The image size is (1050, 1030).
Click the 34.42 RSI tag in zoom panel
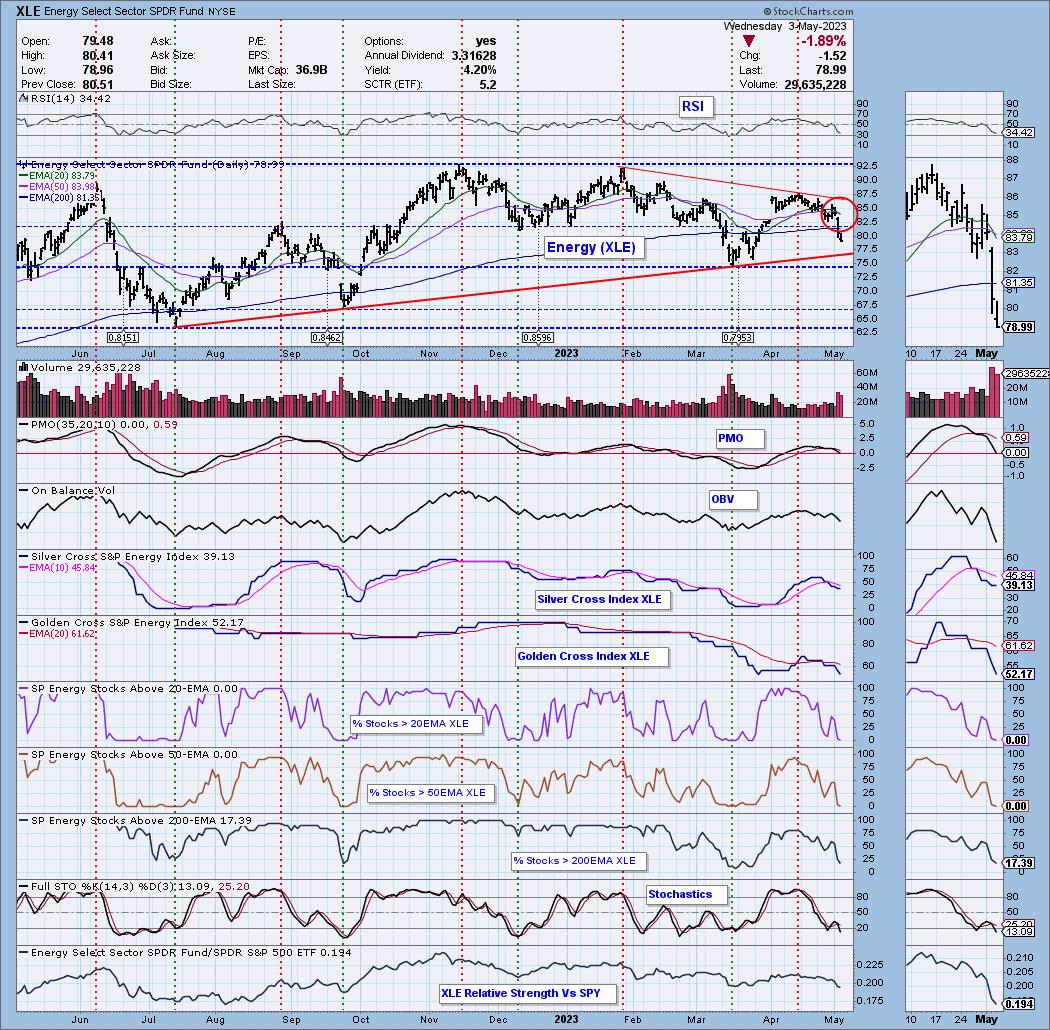pyautogui.click(x=1020, y=133)
